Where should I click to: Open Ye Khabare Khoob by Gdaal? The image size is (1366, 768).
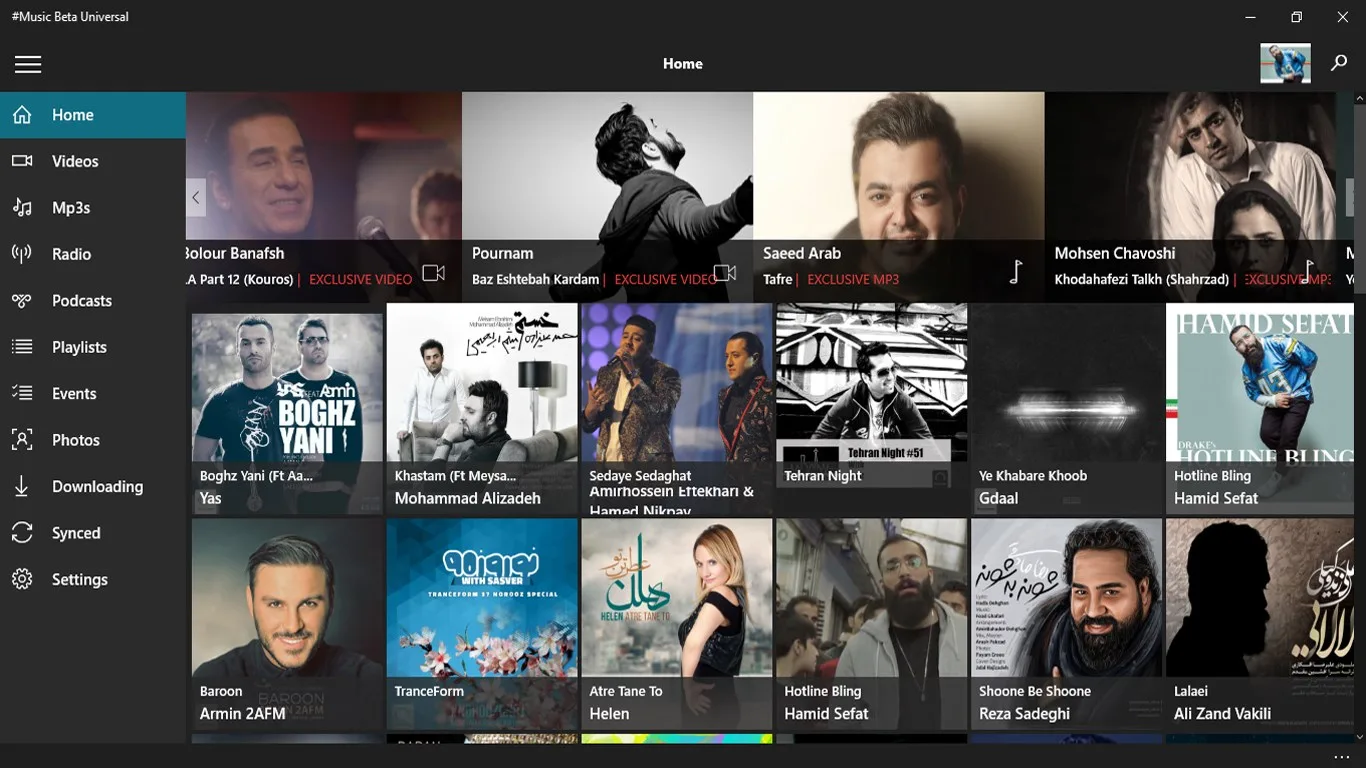[1067, 409]
